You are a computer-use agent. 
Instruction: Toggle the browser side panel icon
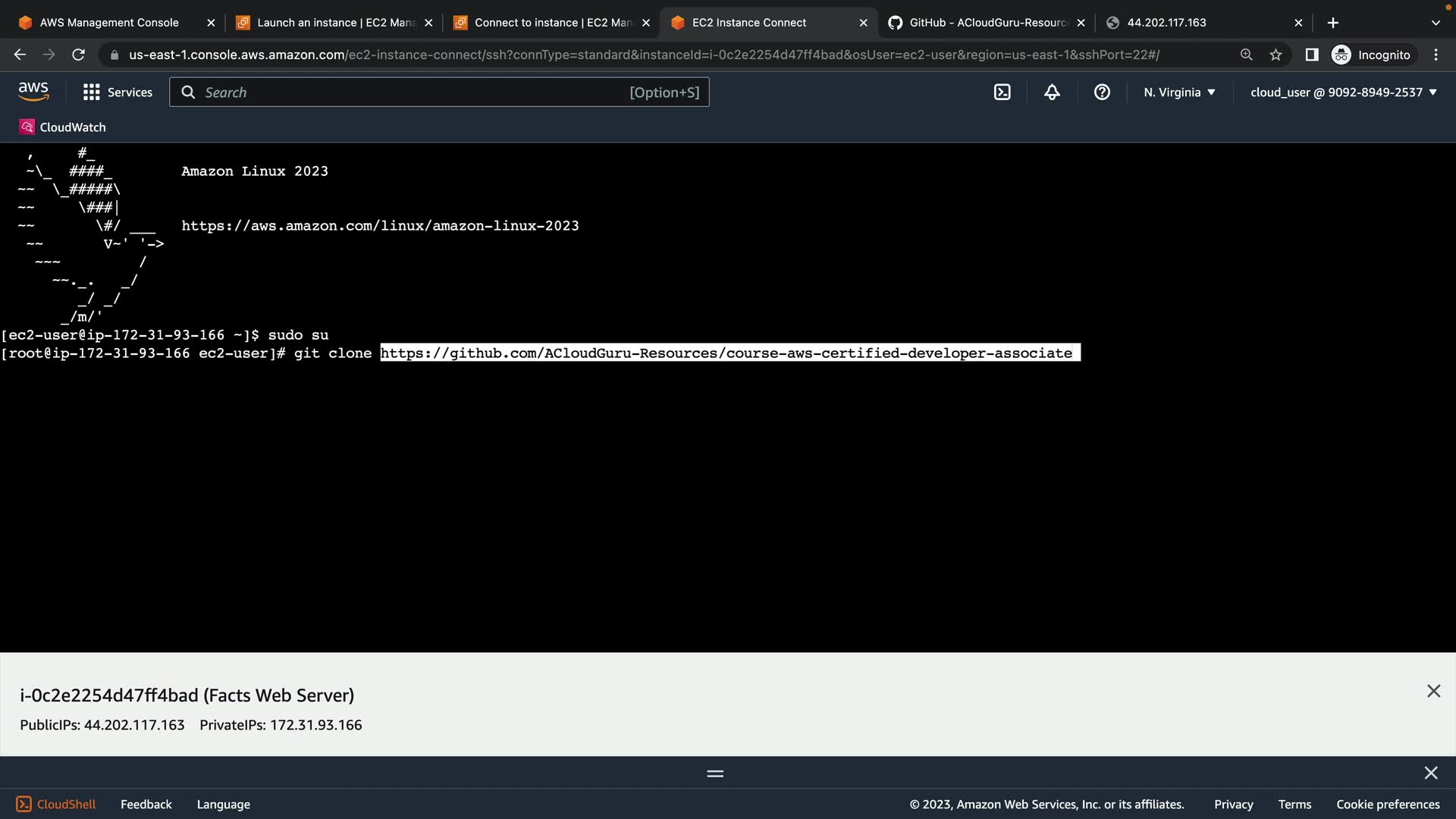click(x=1311, y=55)
